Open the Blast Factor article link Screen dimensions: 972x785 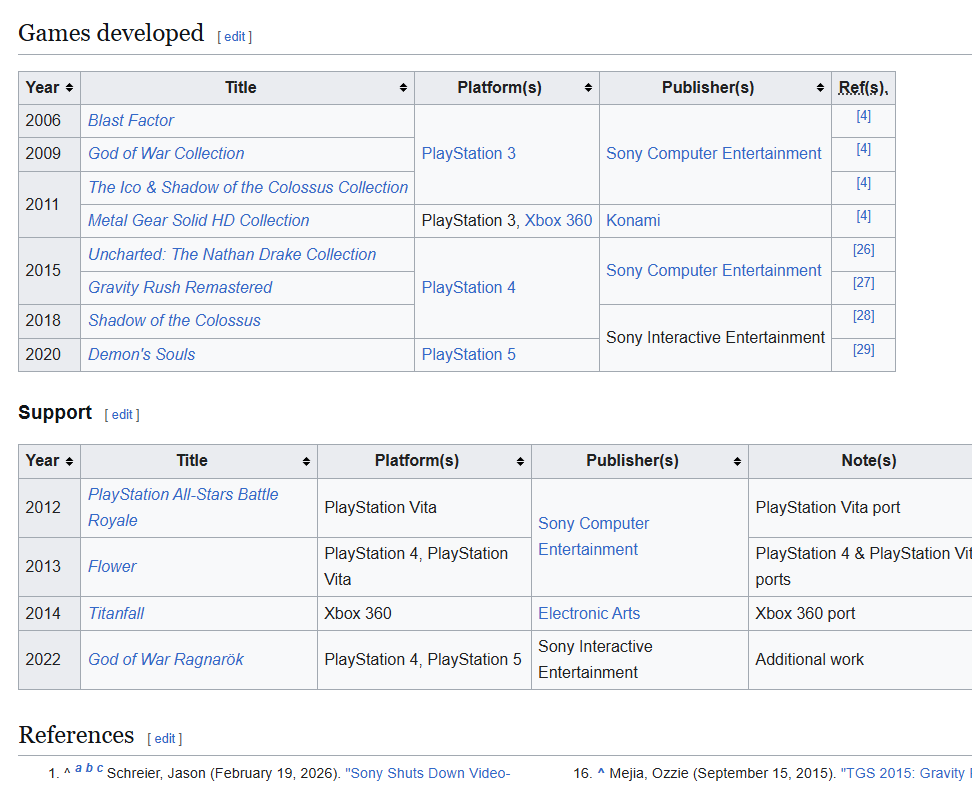[131, 121]
